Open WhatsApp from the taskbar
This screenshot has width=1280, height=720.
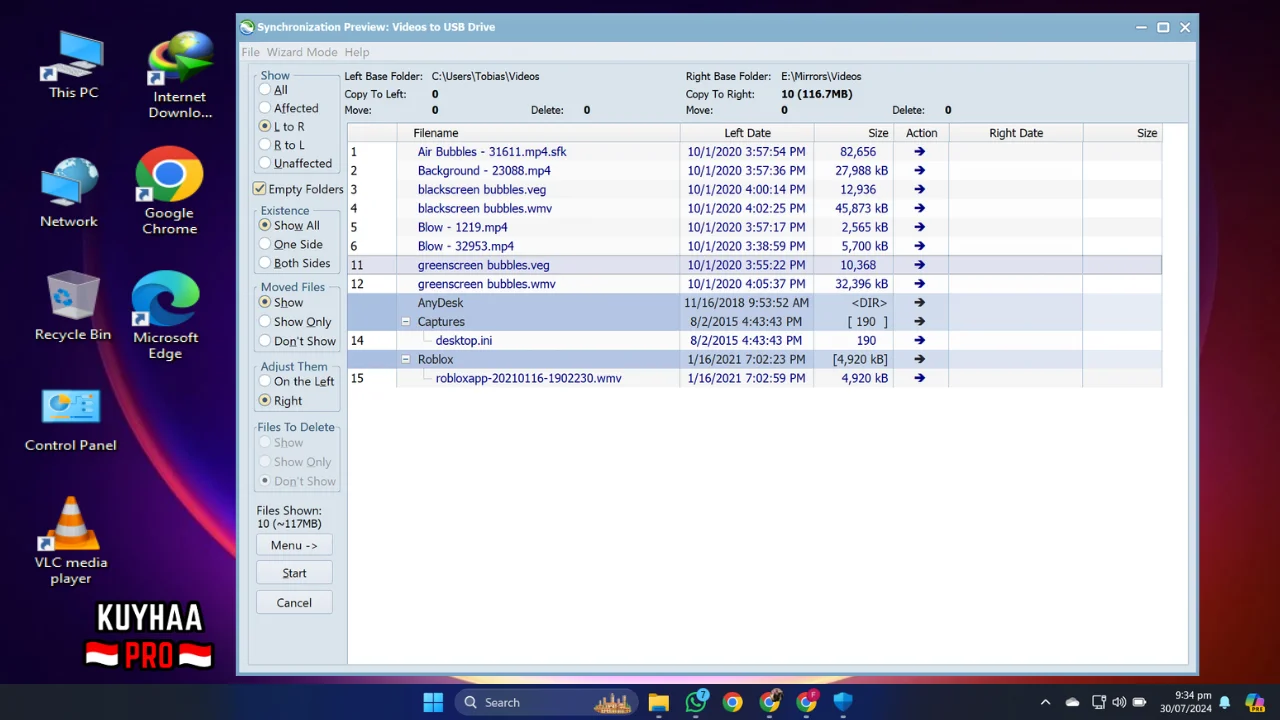696,702
